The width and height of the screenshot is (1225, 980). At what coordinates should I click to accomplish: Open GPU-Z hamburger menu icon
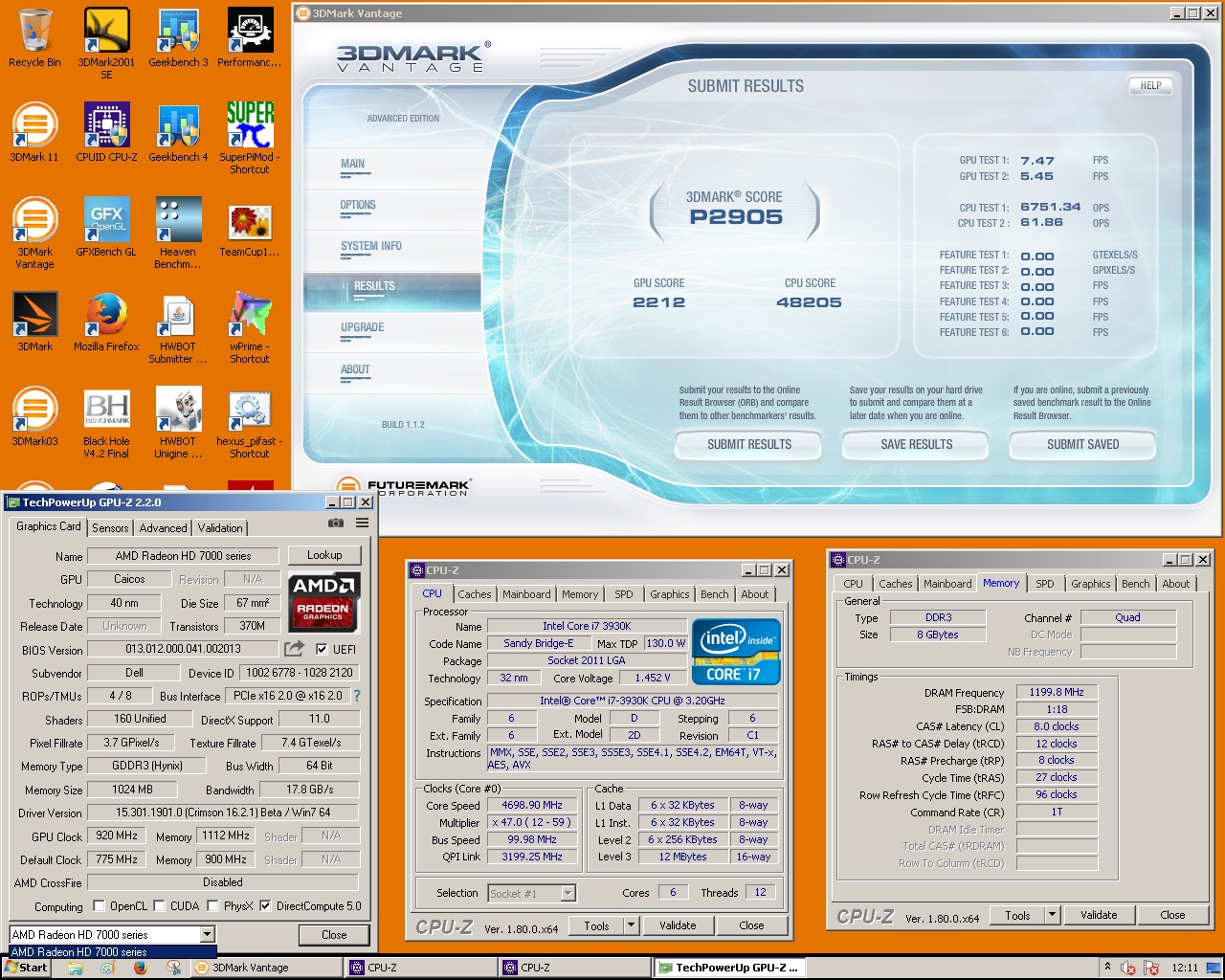pyautogui.click(x=362, y=523)
